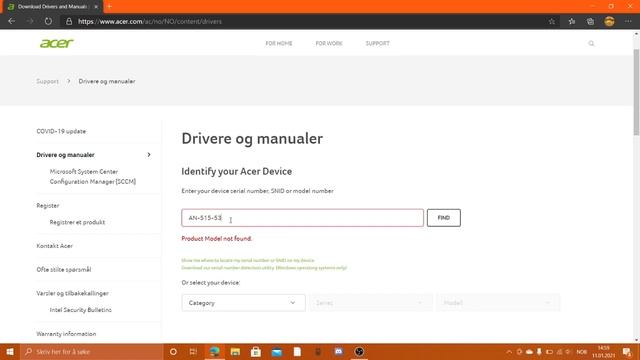Open a new browser tab
This screenshot has width=640, height=360.
click(109, 7)
